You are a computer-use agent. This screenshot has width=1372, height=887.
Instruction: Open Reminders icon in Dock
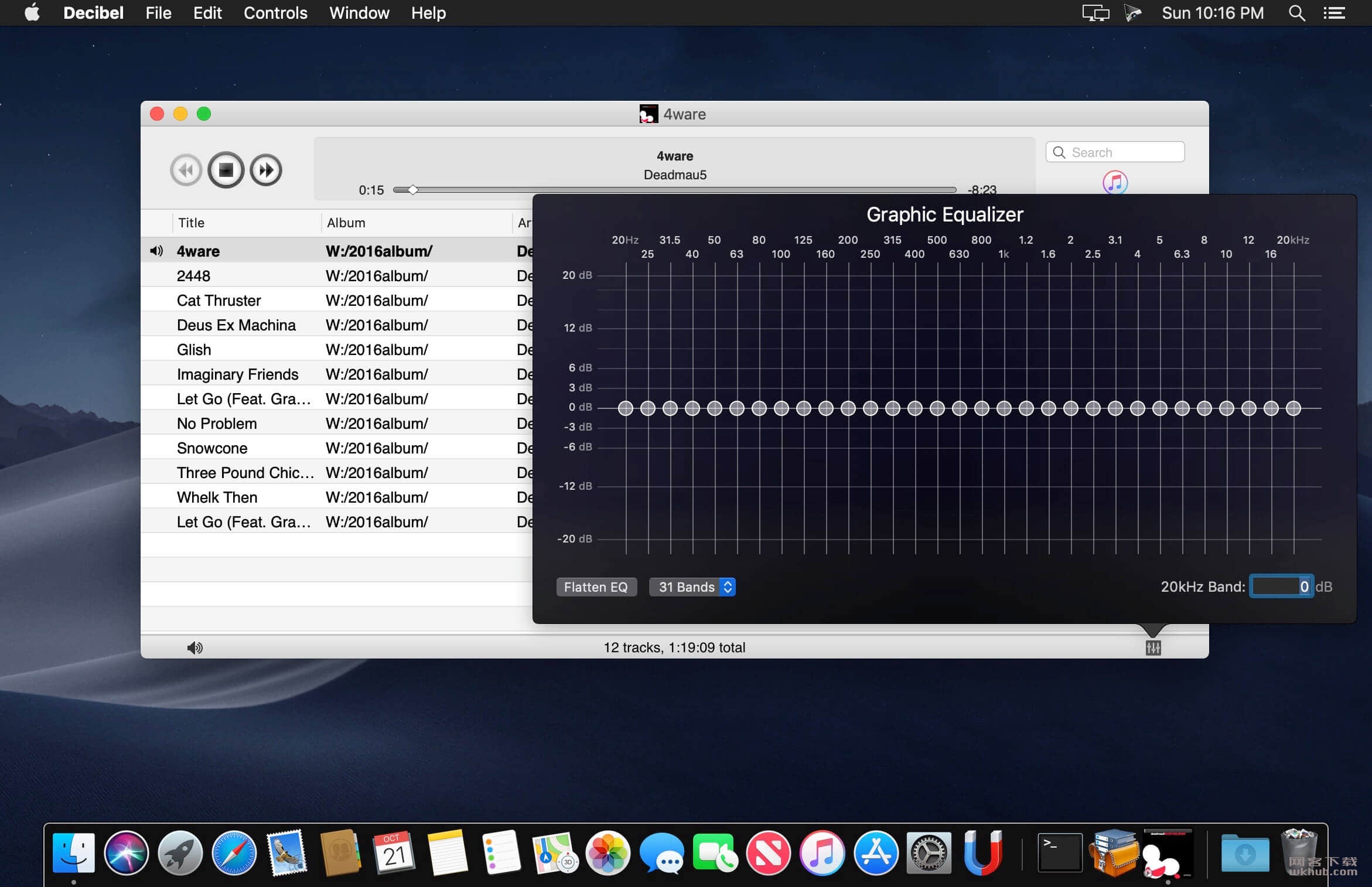[x=501, y=852]
